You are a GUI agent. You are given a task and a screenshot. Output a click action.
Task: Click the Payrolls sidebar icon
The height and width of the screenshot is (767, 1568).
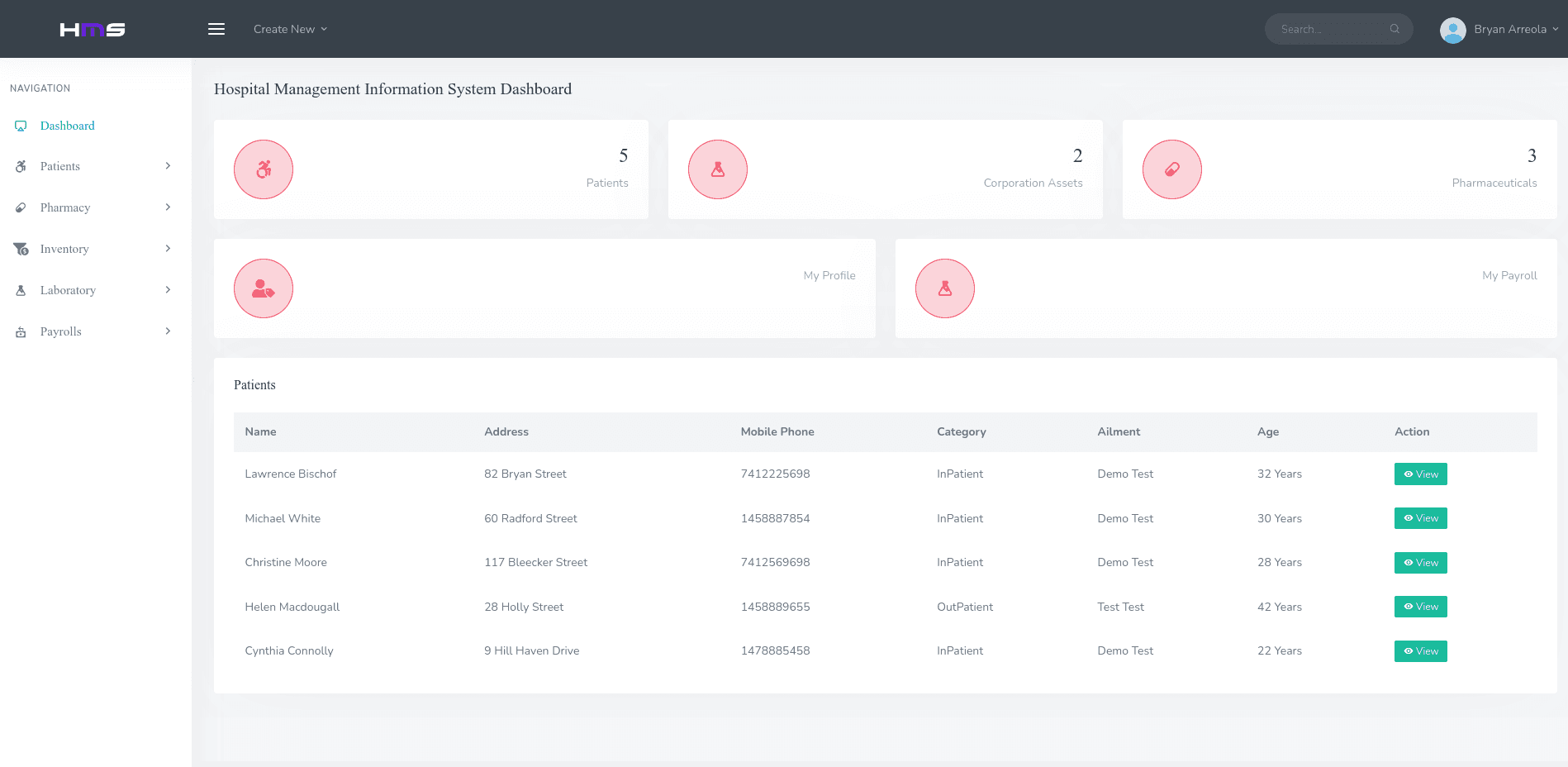coord(20,331)
